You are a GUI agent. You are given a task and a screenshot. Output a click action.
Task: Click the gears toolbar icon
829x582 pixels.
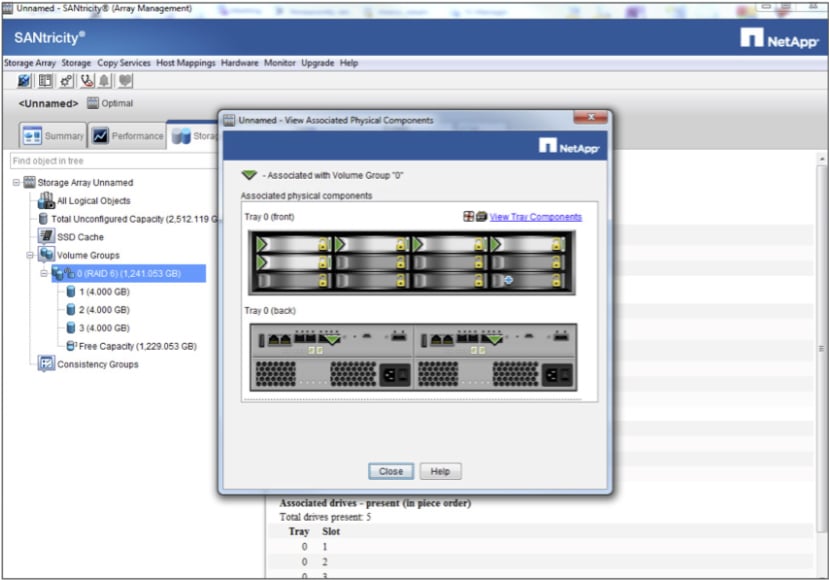pyautogui.click(x=66, y=81)
